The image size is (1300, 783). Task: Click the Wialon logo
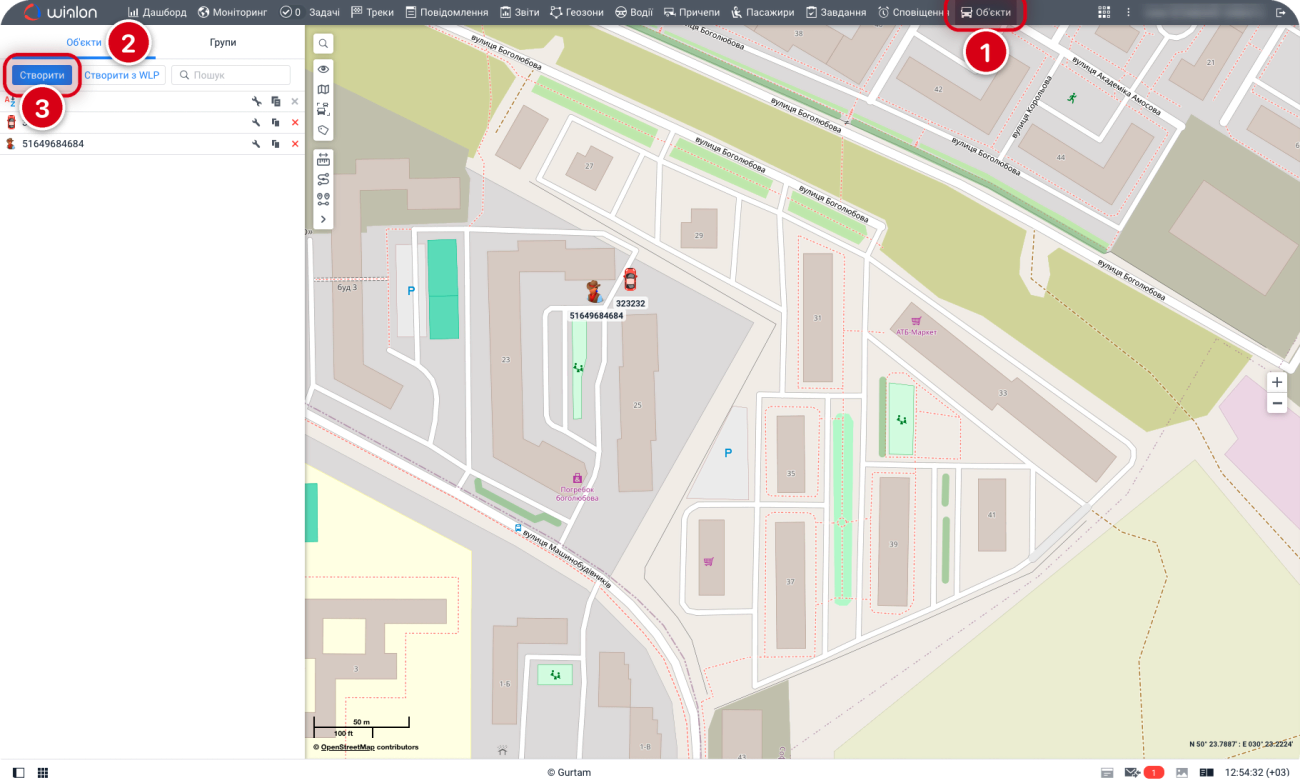coord(60,12)
